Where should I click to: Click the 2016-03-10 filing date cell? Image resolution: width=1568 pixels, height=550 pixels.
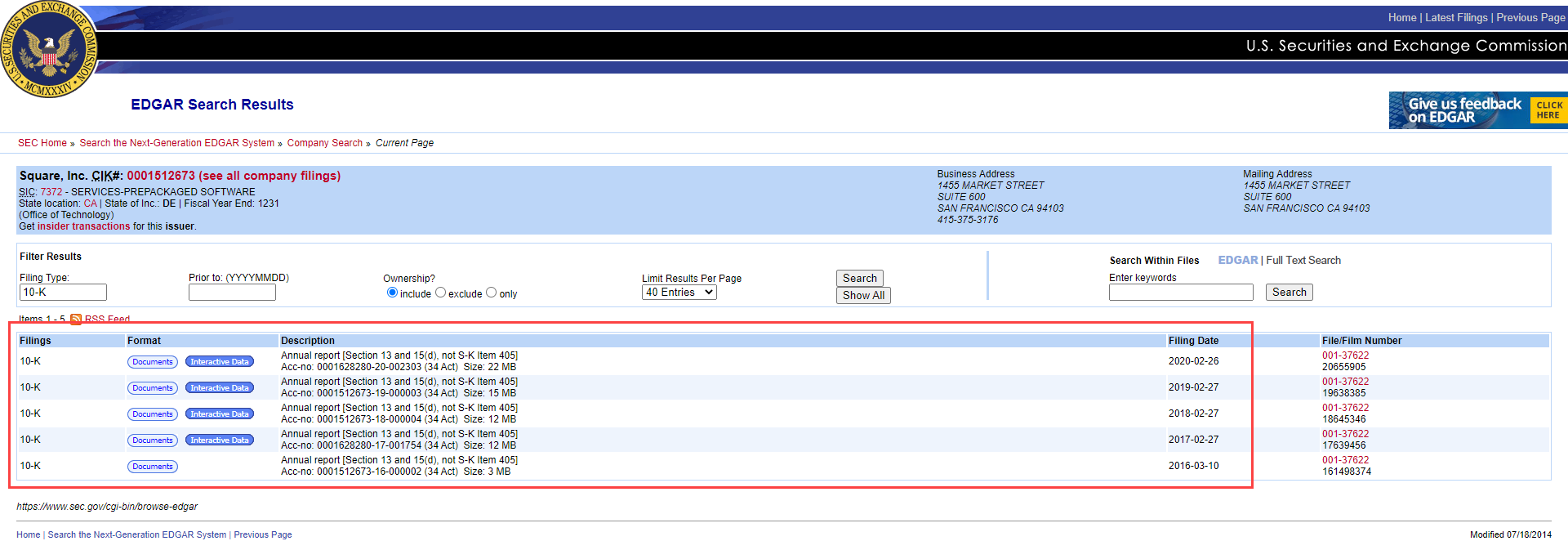pyautogui.click(x=1193, y=466)
